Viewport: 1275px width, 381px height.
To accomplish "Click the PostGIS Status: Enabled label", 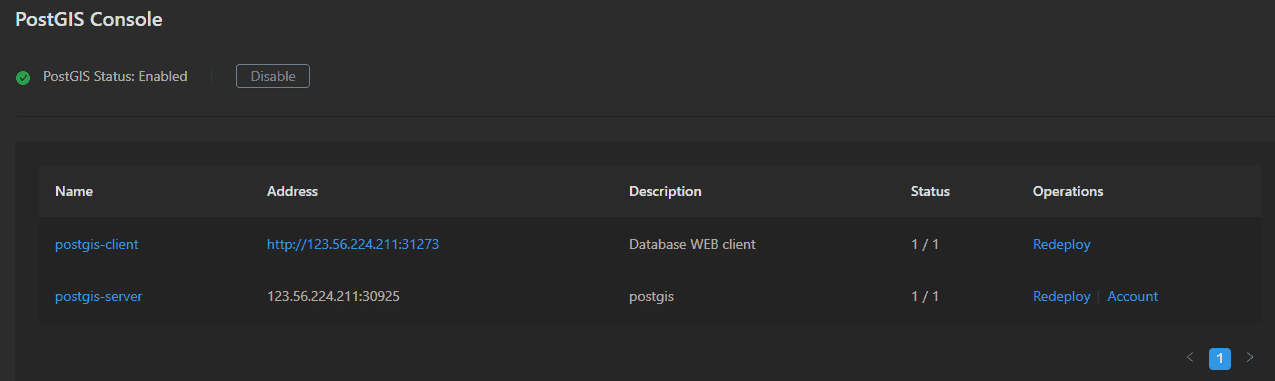I will 115,76.
